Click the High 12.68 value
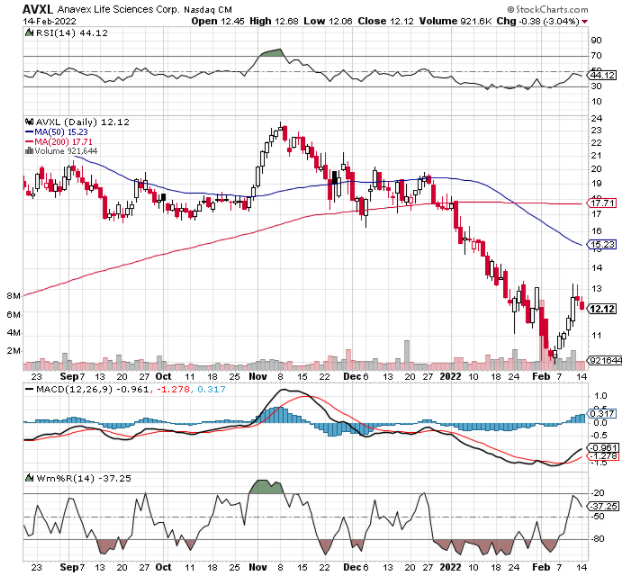Viewport: 629px width, 576px height. pos(274,21)
